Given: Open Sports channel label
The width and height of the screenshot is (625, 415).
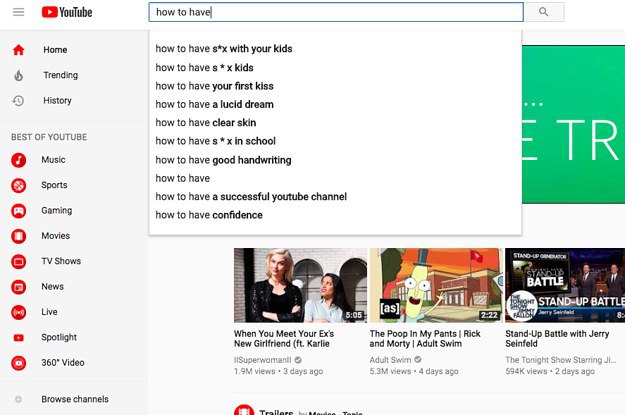Looking at the screenshot, I should [x=54, y=185].
